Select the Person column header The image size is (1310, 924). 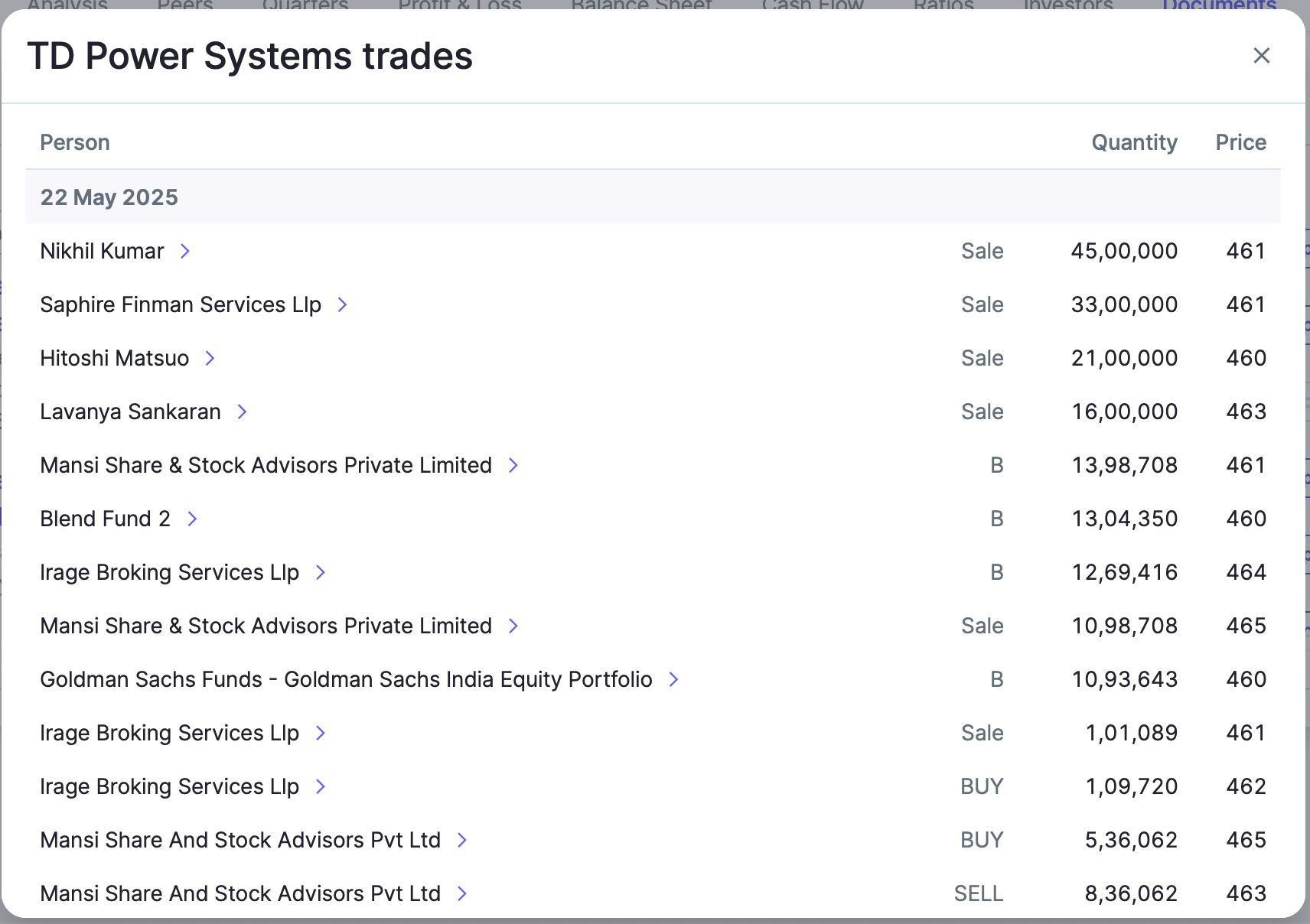75,142
